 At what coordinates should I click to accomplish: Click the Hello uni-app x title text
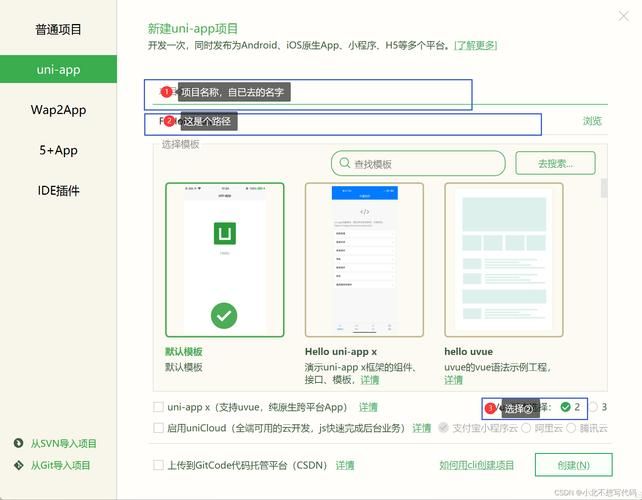[x=341, y=352]
